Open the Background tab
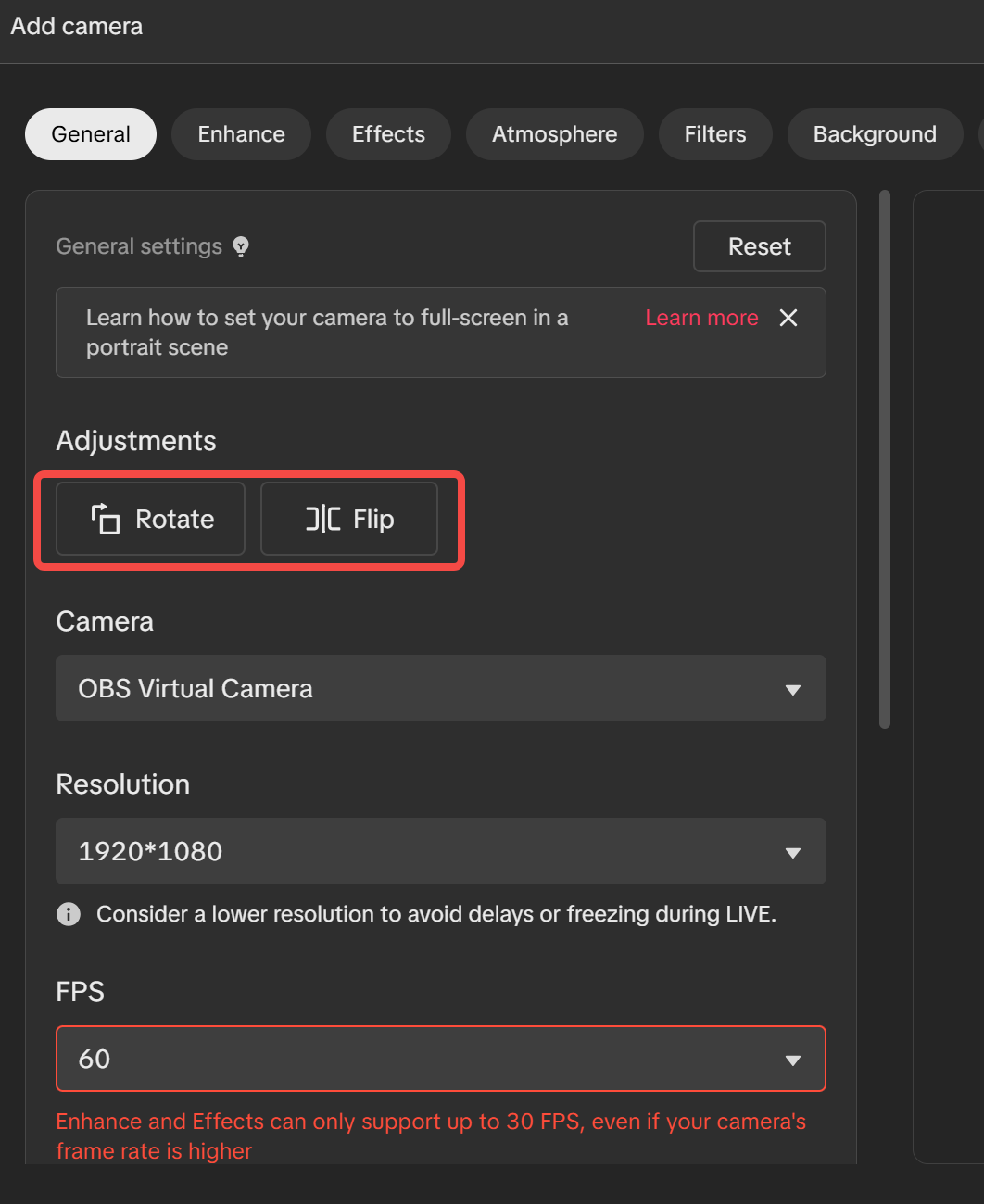This screenshot has width=984, height=1204. (x=875, y=134)
